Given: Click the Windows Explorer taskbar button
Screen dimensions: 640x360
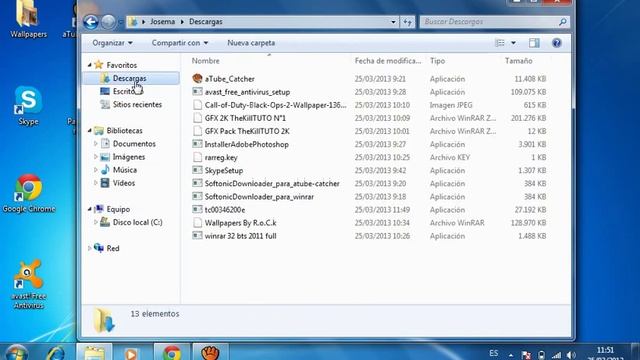Looking at the screenshot, I should pos(94,353).
